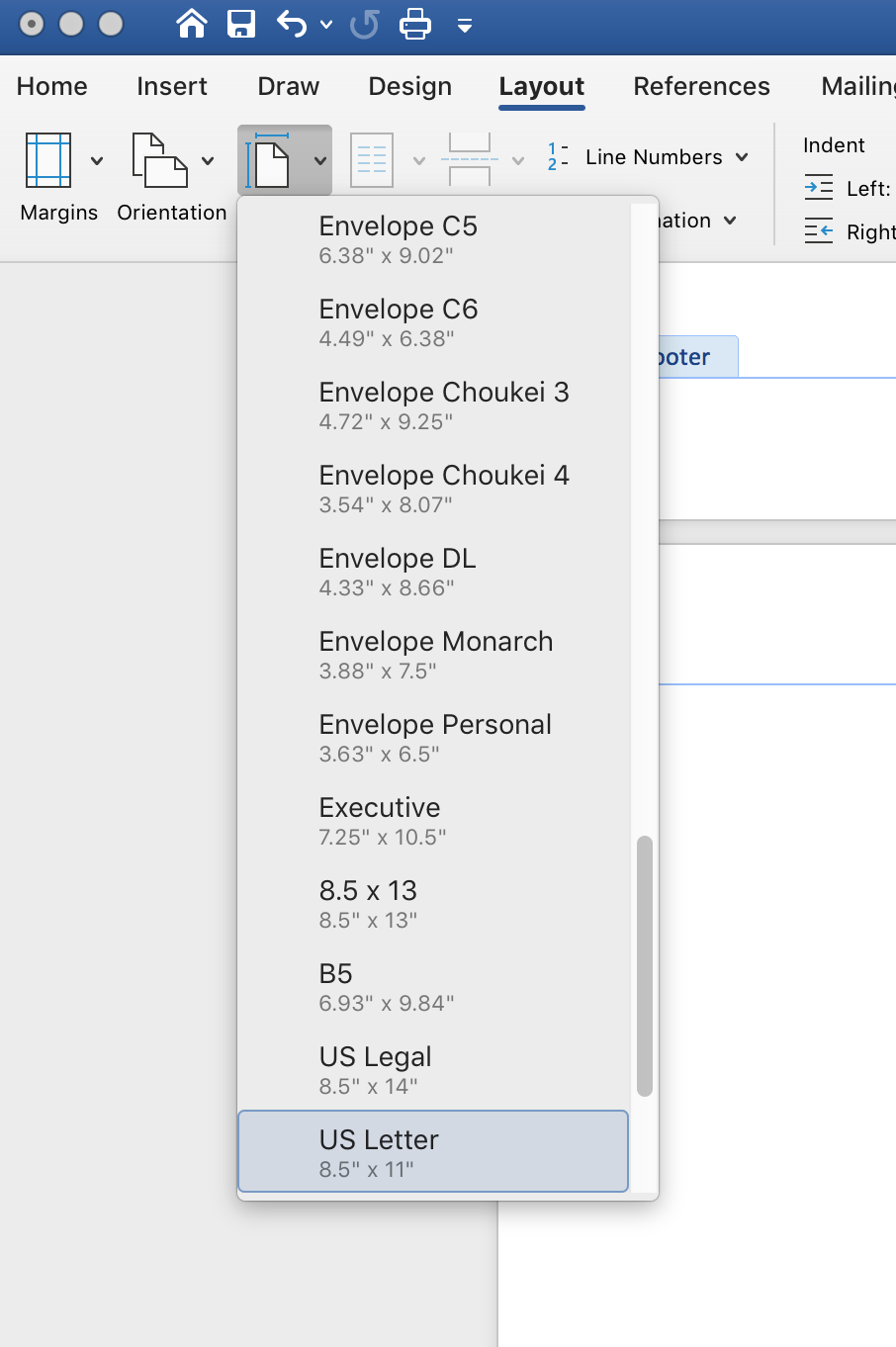Open the Customize Quick Access Toolbar arrow
The image size is (896, 1347).
(x=464, y=25)
